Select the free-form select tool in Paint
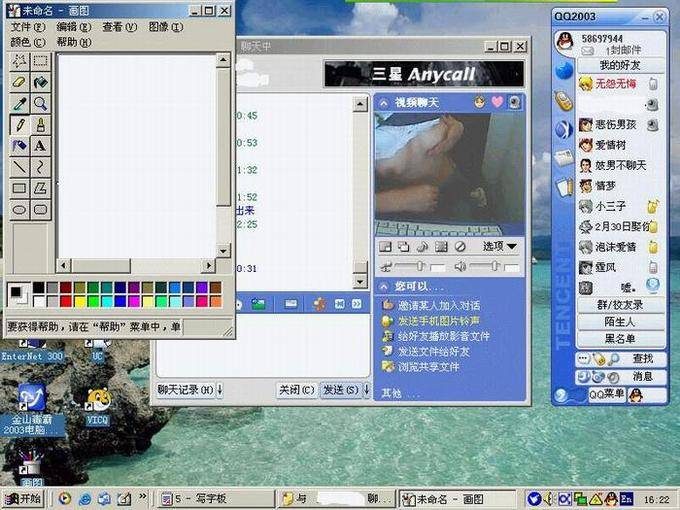 20,62
